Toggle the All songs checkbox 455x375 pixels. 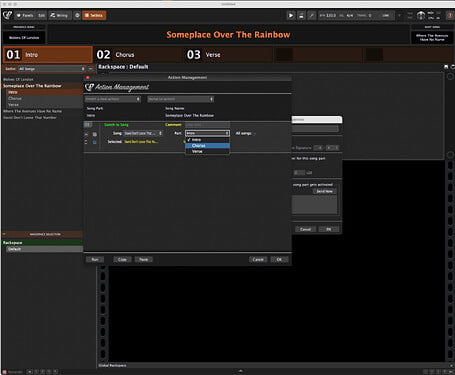255,133
